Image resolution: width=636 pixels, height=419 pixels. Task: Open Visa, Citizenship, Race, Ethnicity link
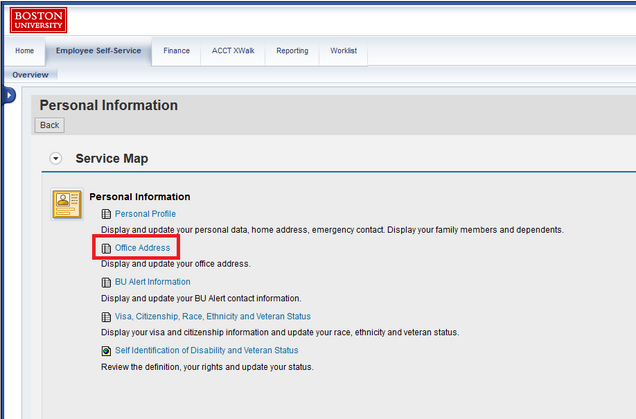[x=213, y=316]
